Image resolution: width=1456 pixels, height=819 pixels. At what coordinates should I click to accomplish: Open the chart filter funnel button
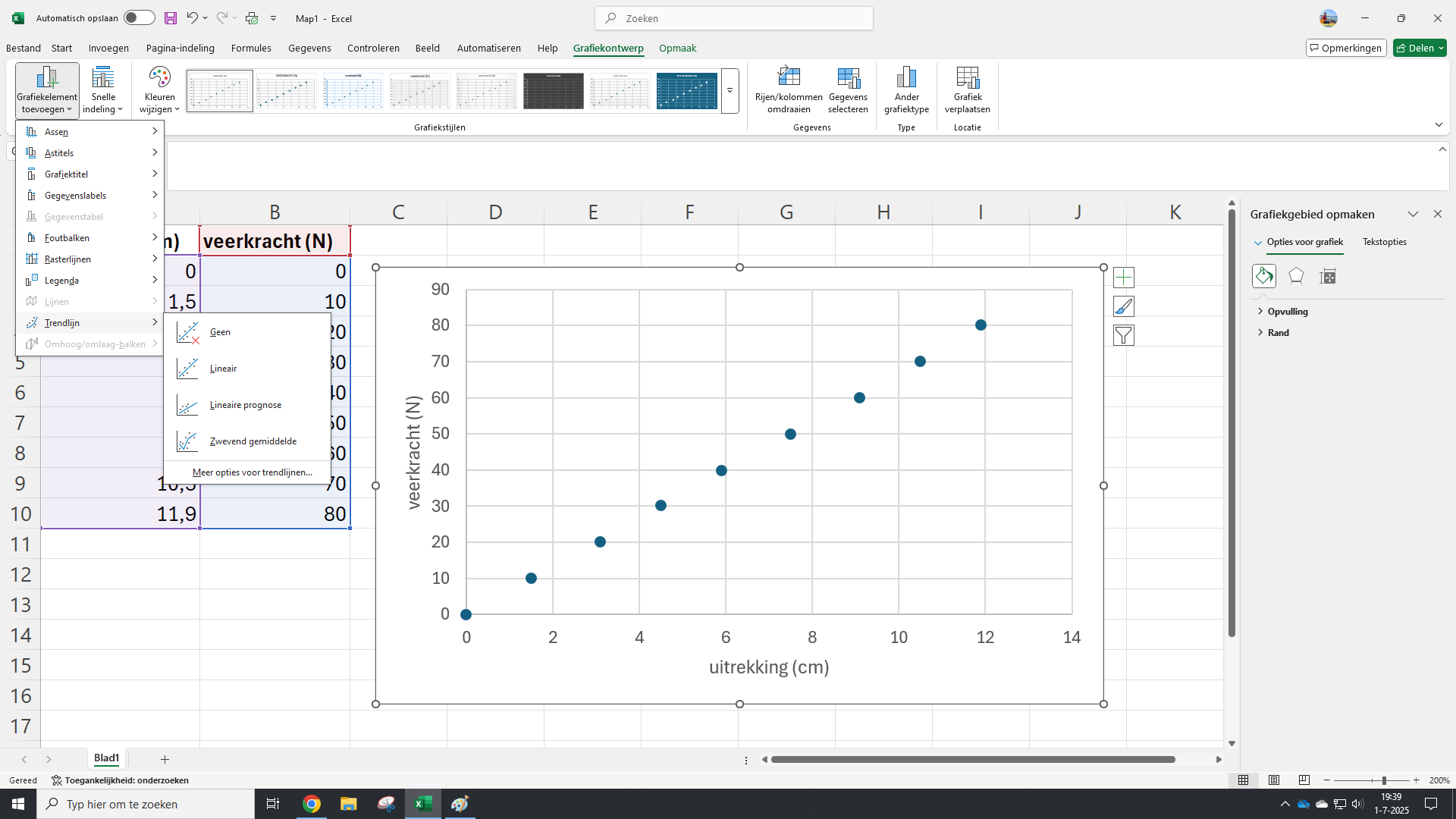(1123, 335)
